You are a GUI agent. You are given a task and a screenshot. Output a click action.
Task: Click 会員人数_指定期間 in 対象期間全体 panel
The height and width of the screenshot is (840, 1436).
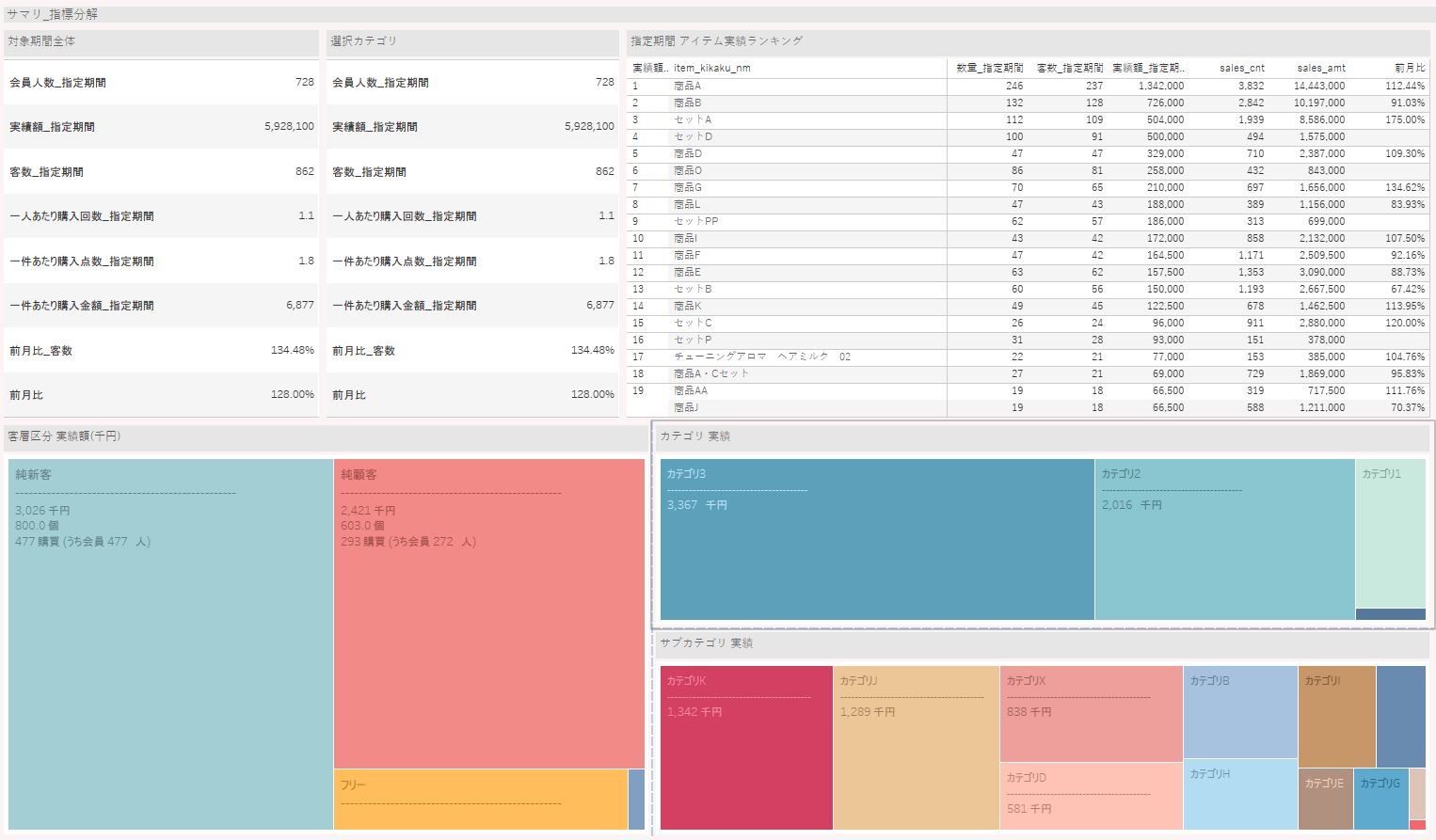click(x=57, y=83)
